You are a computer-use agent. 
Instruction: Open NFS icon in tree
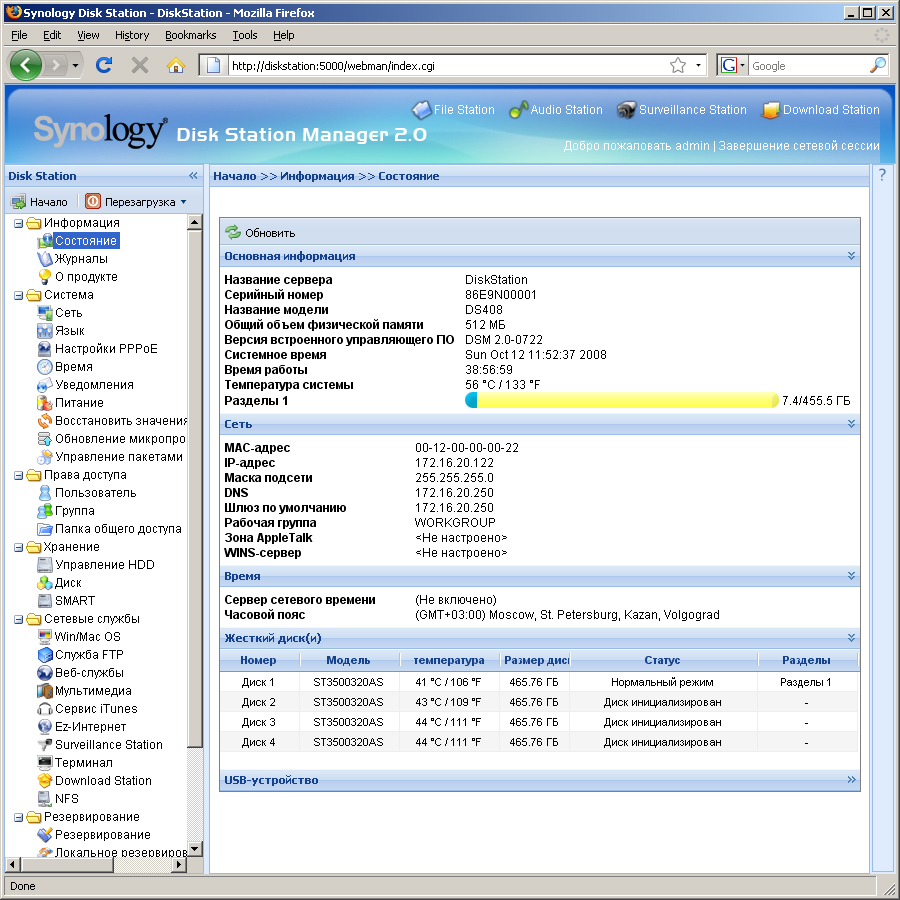[x=45, y=798]
